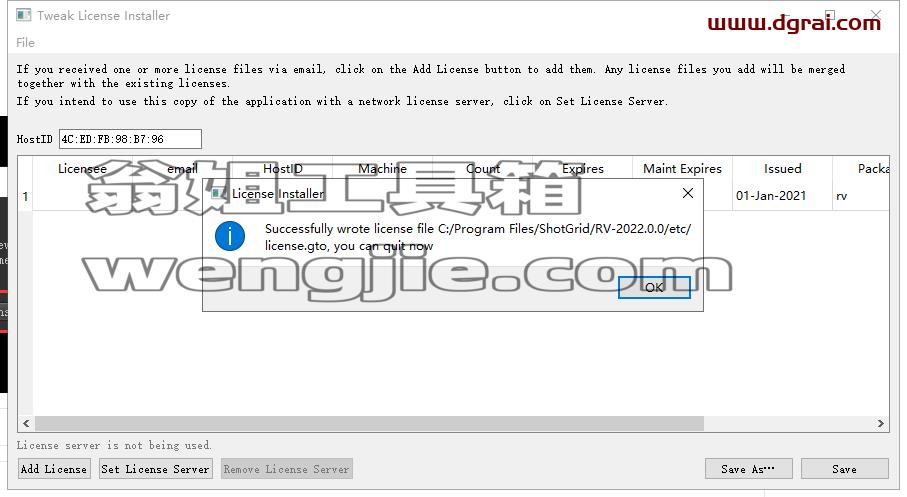Click the Save As... button

(x=748, y=469)
